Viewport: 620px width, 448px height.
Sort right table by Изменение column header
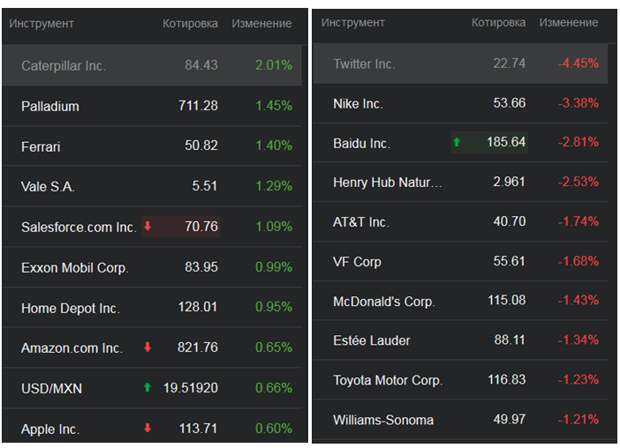pyautogui.click(x=568, y=23)
